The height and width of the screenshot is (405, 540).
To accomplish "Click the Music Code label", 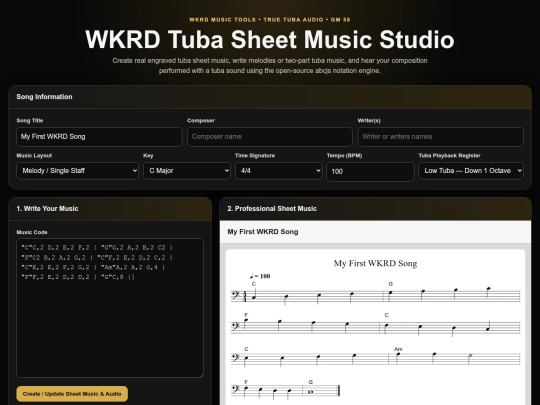I will click(x=32, y=232).
